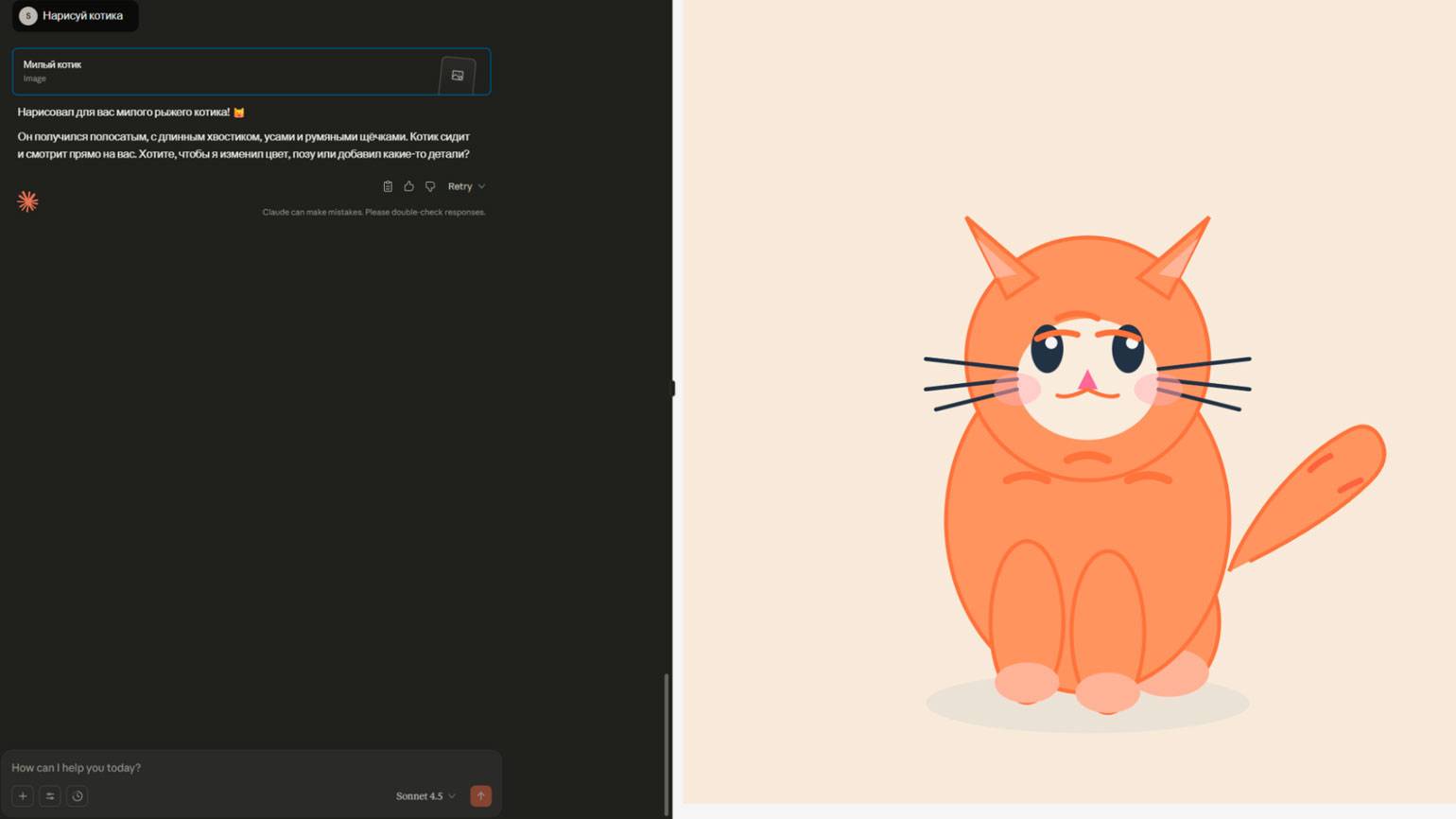The height and width of the screenshot is (819, 1456).
Task: Select the Нарисуй котика user message
Action: click(x=82, y=16)
